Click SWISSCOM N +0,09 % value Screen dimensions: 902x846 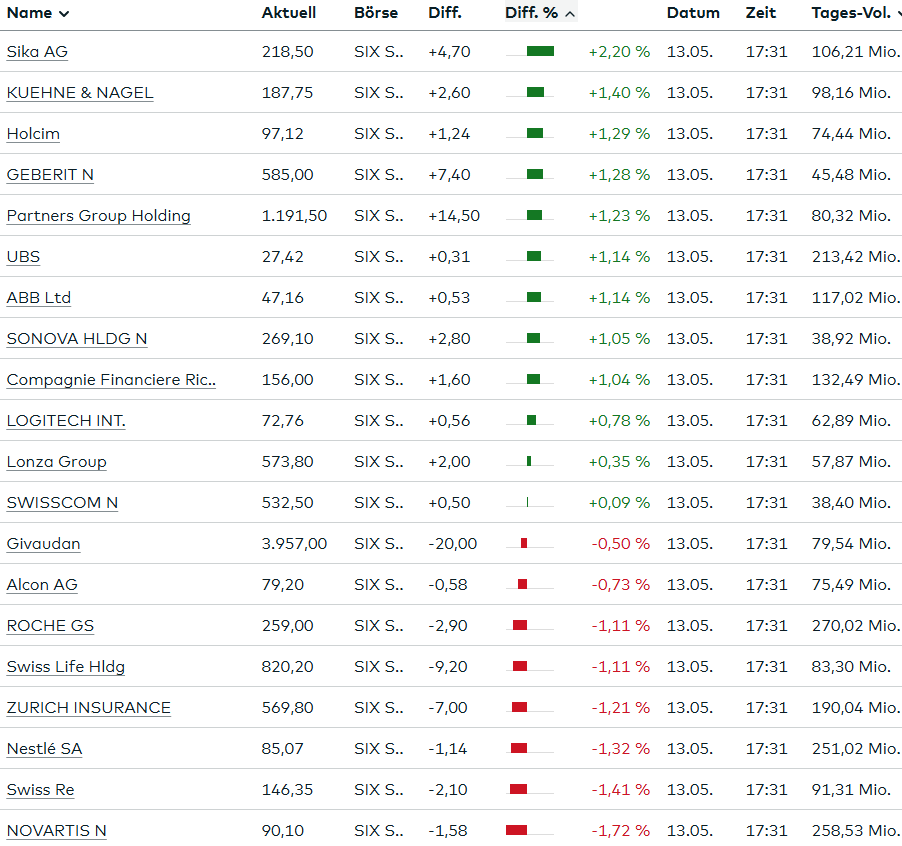(619, 503)
